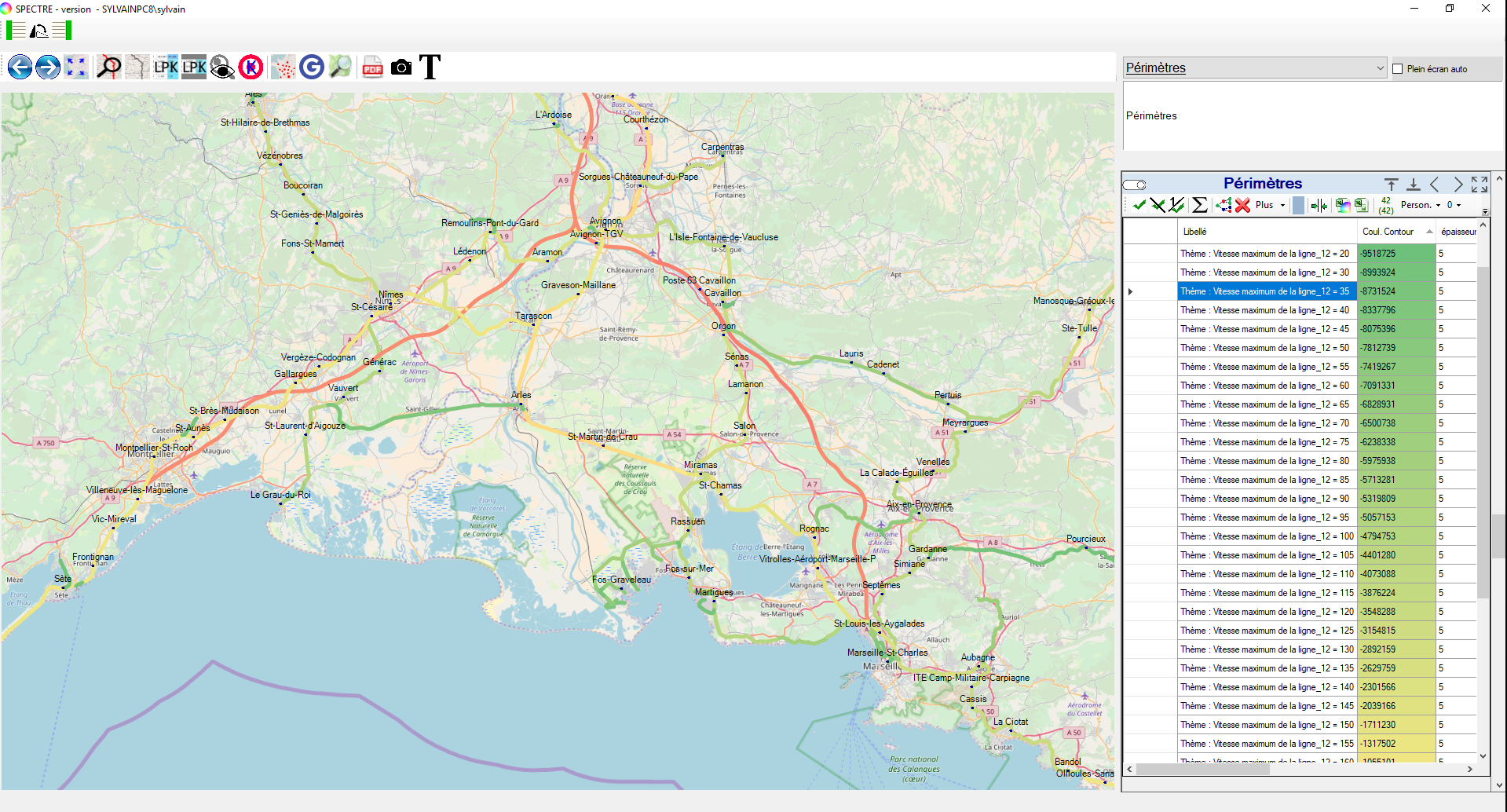Click the fit-to-extent blue arrows icon

76,68
